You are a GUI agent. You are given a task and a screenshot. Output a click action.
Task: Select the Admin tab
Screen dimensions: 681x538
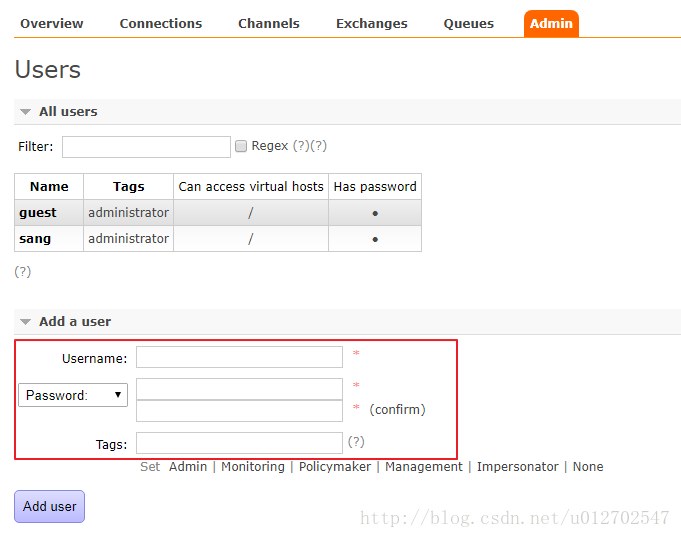coord(551,24)
